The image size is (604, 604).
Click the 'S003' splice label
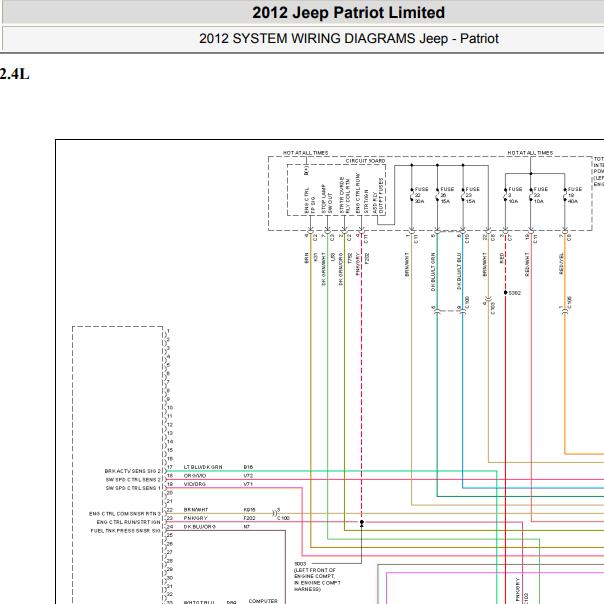(x=300, y=564)
